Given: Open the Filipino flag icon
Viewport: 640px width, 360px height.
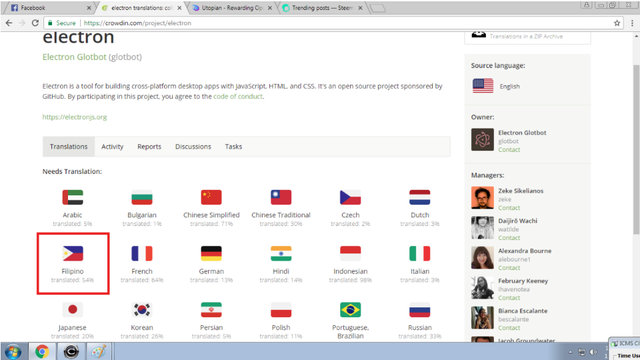Looking at the screenshot, I should click(73, 253).
